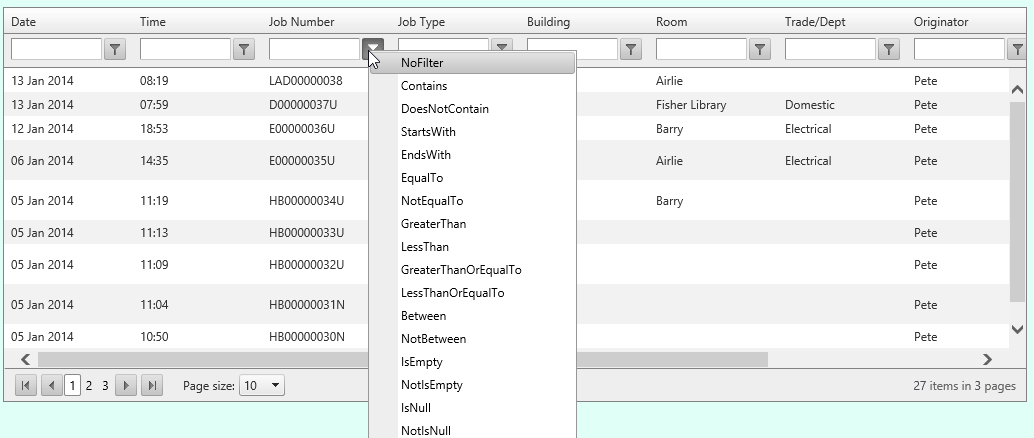Screen dimensions: 1034x438
Task: Click the Trade/Dept filter text box
Action: (830, 49)
